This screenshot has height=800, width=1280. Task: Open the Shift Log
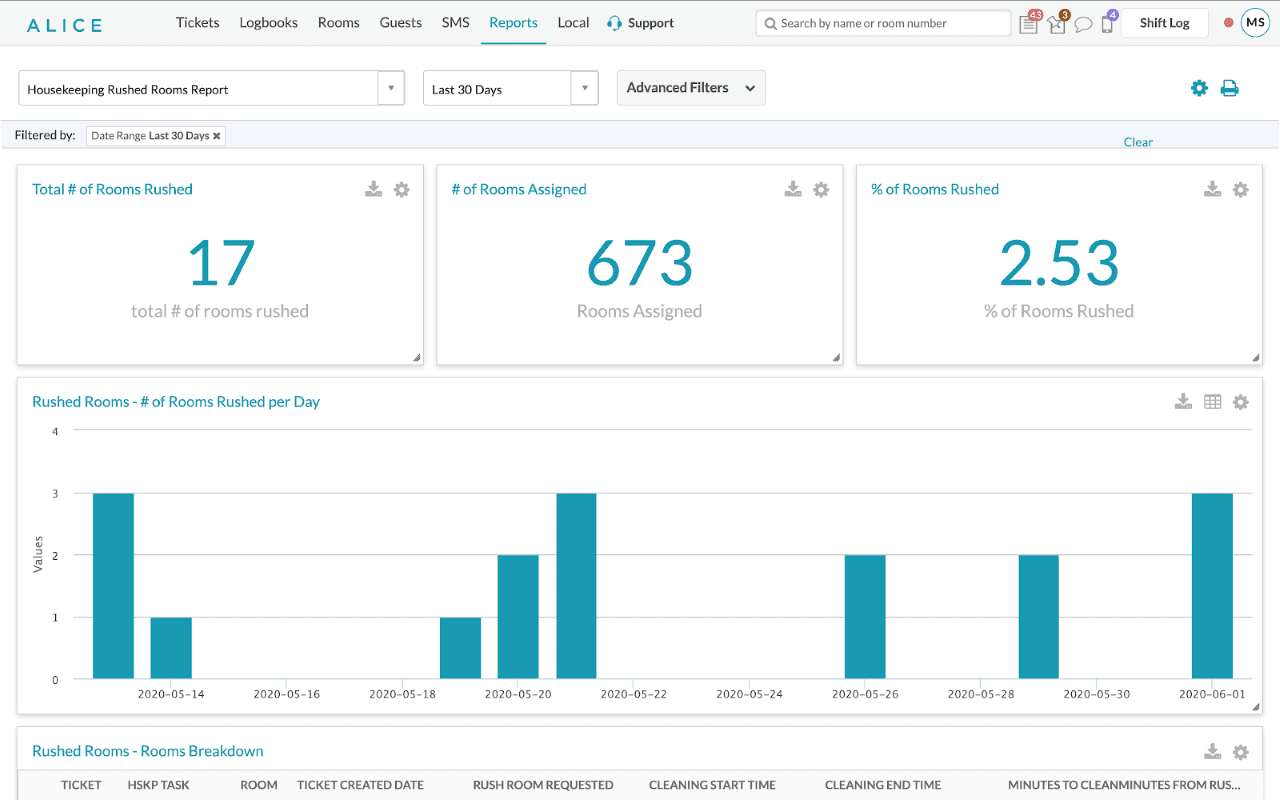1164,23
